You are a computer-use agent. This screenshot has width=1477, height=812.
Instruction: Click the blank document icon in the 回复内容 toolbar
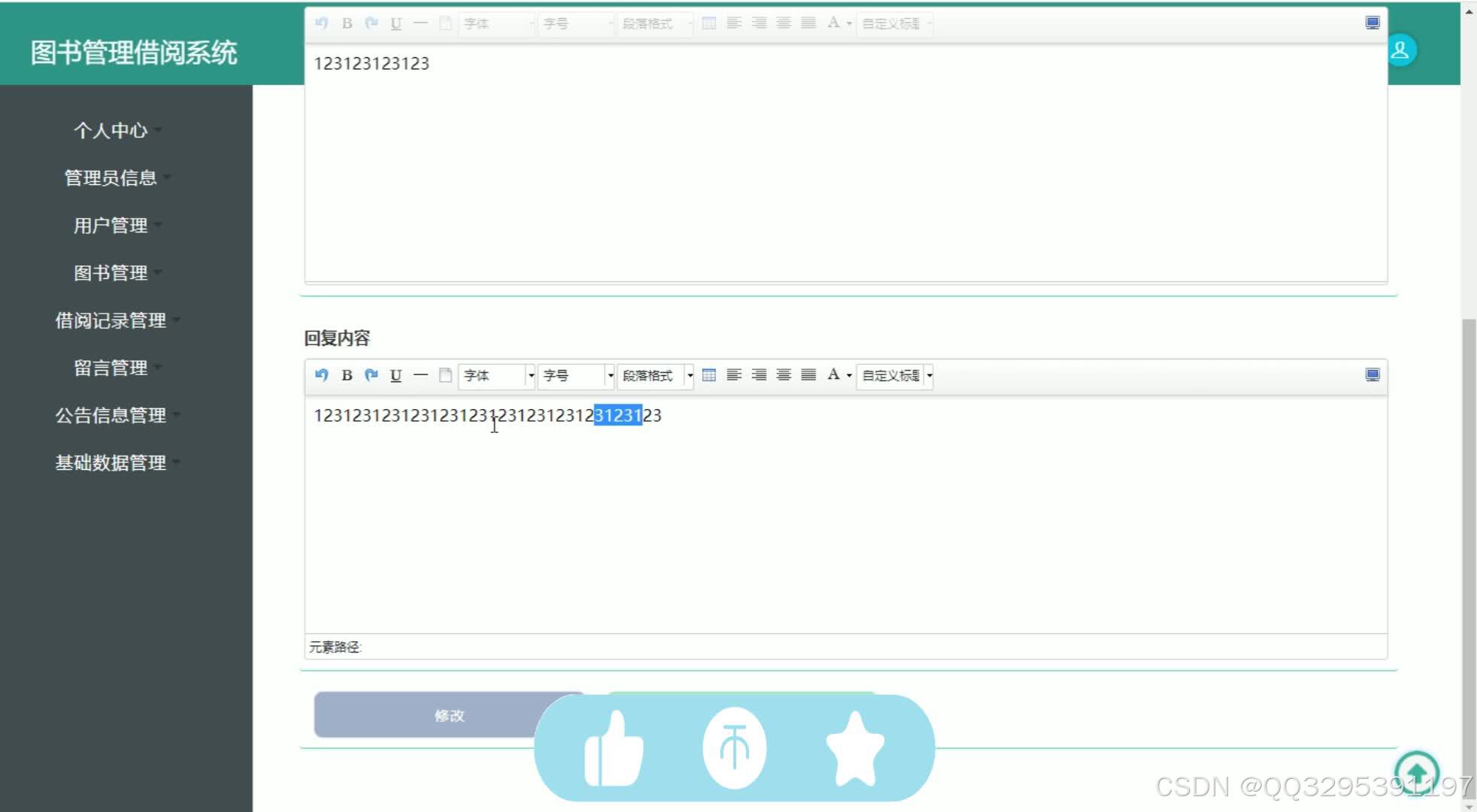pos(445,374)
